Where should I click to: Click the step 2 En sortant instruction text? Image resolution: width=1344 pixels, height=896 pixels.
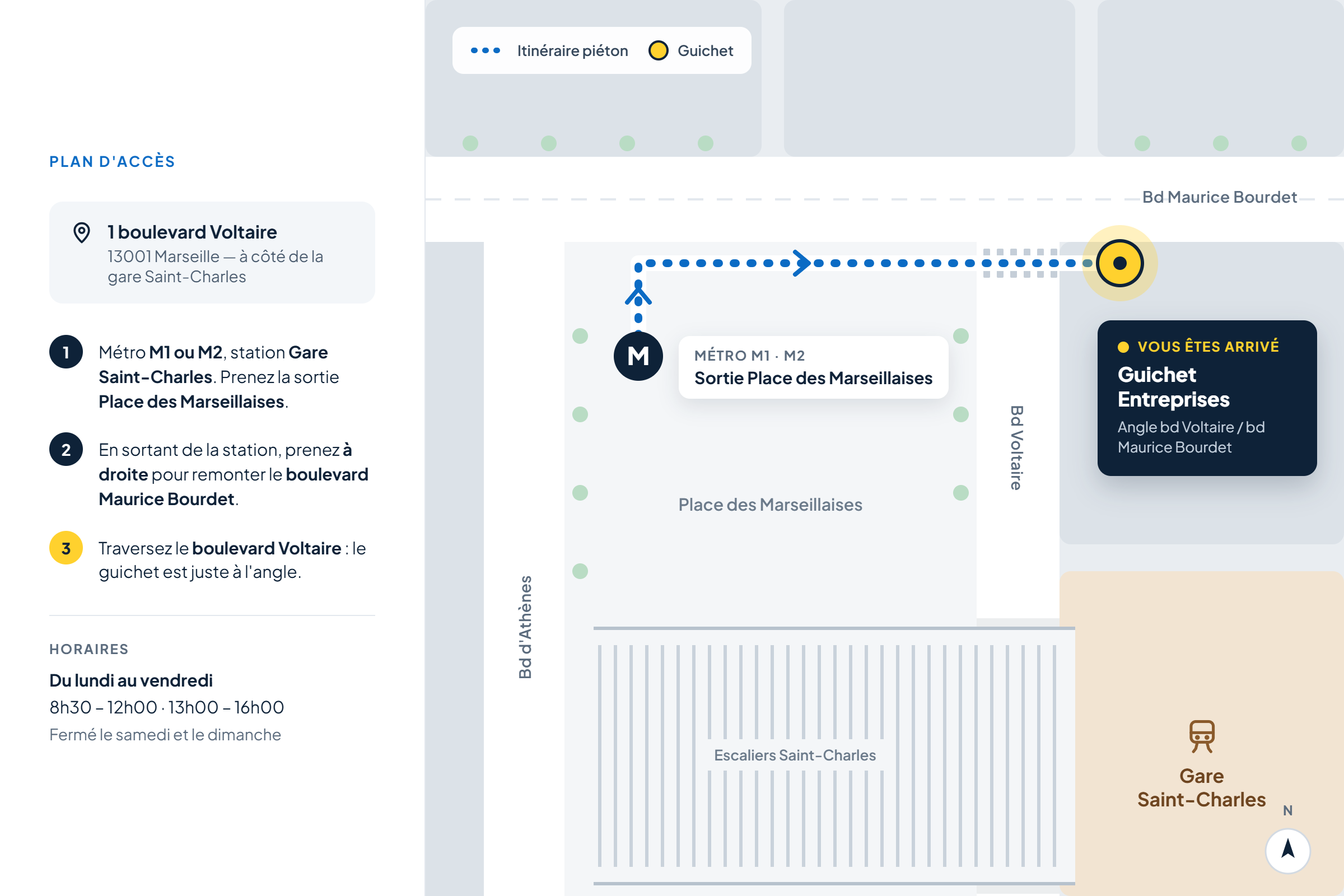(x=233, y=474)
